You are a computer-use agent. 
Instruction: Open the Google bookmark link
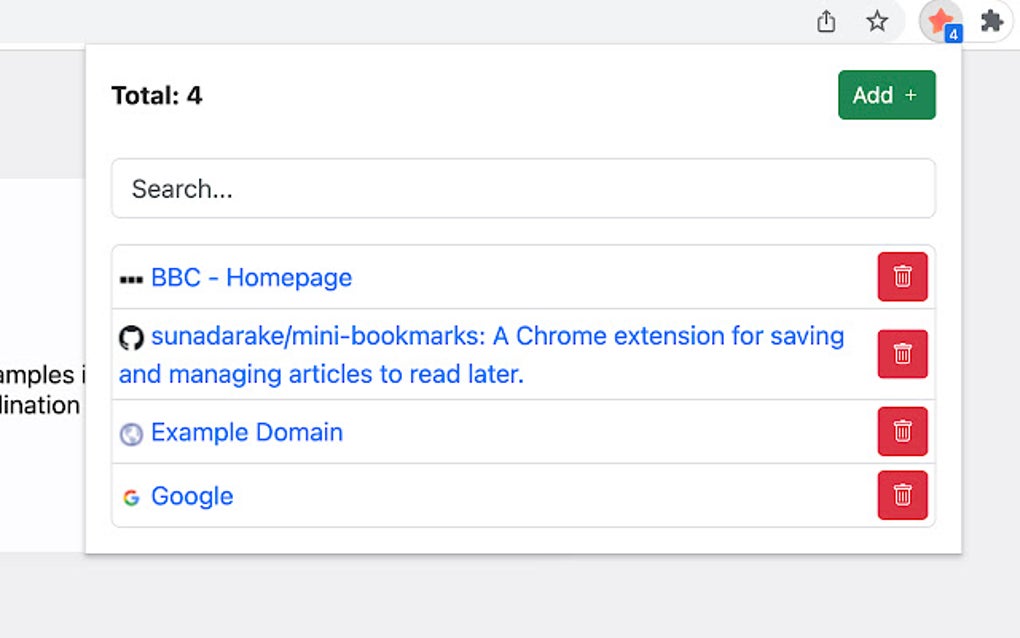(x=192, y=496)
